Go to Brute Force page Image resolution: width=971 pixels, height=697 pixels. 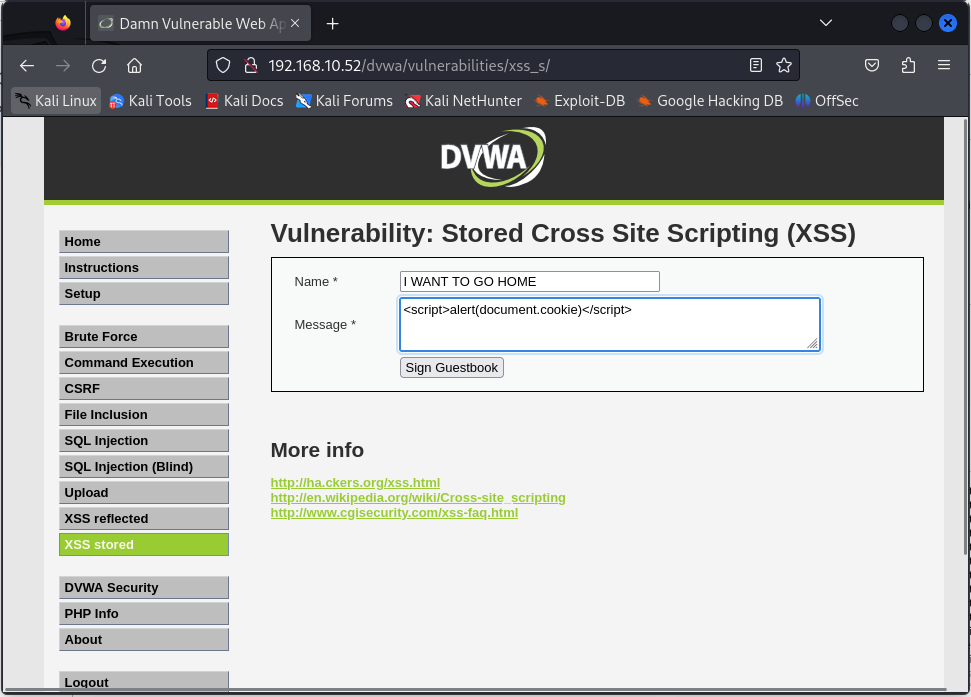point(144,337)
